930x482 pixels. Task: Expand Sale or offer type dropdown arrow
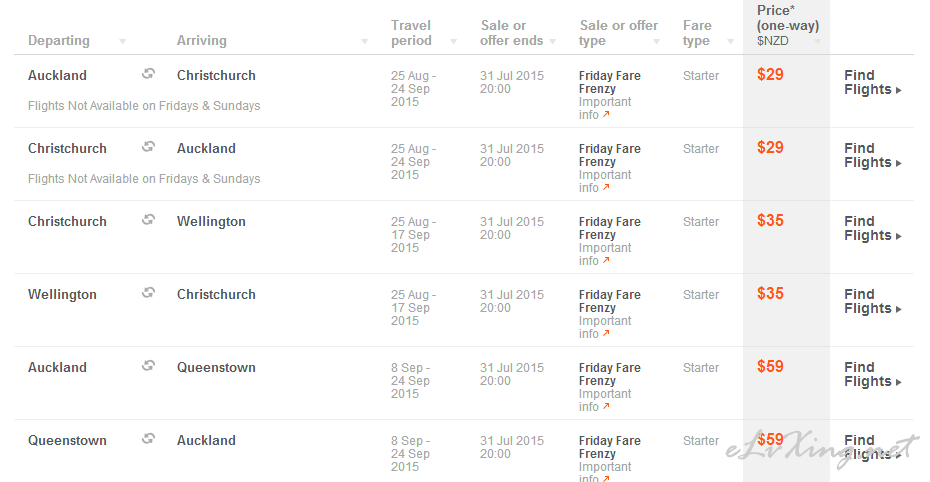click(657, 42)
